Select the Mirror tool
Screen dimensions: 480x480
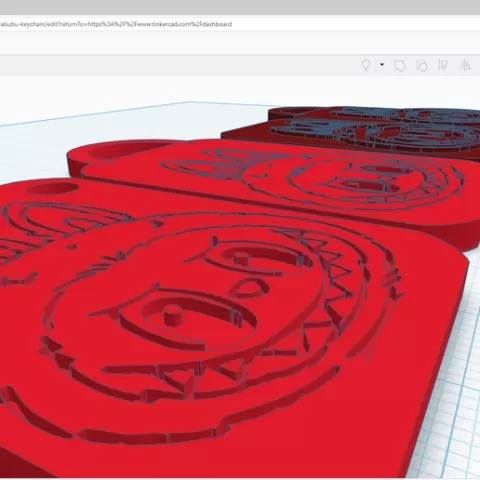click(x=465, y=65)
